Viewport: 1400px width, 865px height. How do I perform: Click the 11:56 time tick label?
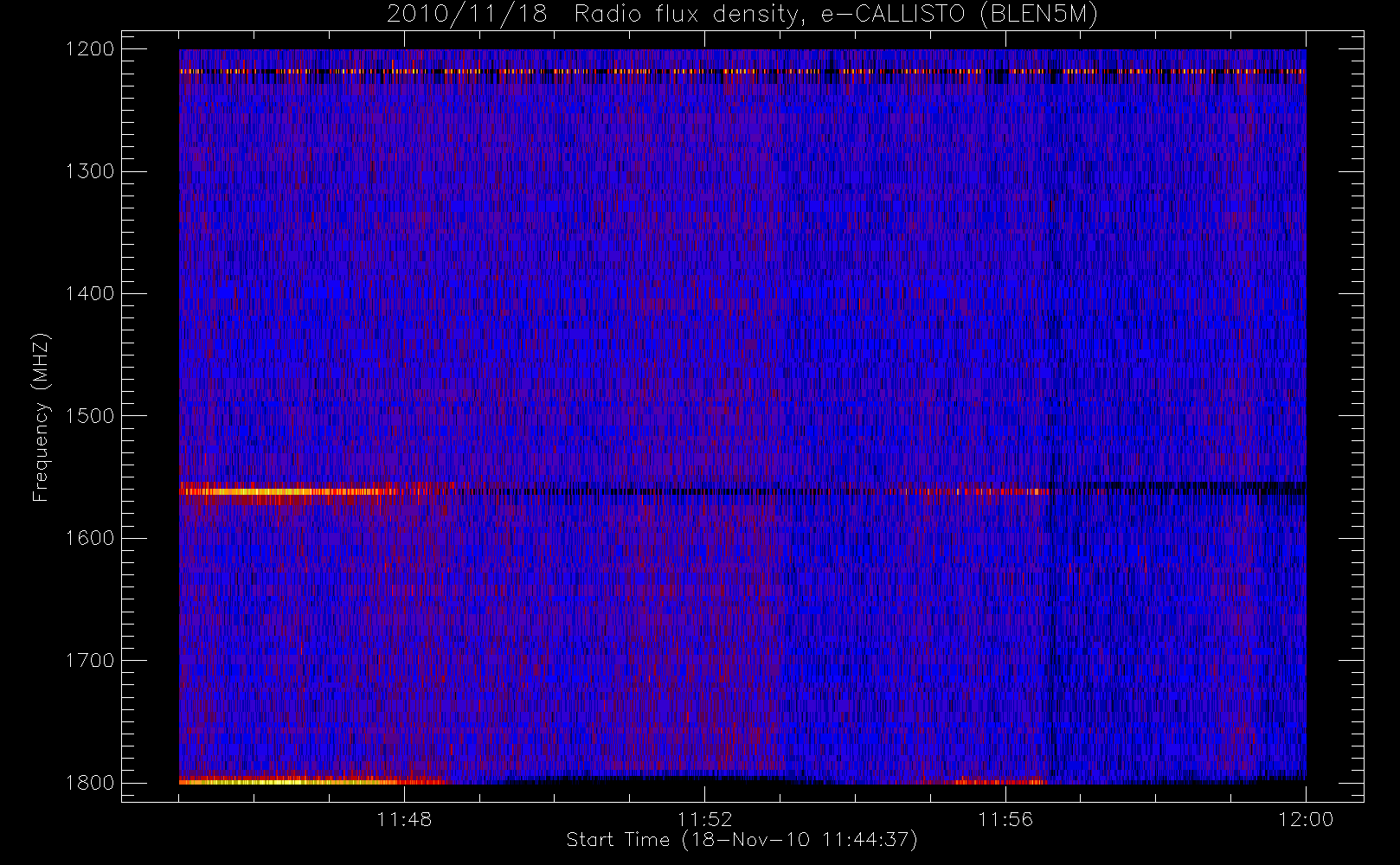(1005, 819)
